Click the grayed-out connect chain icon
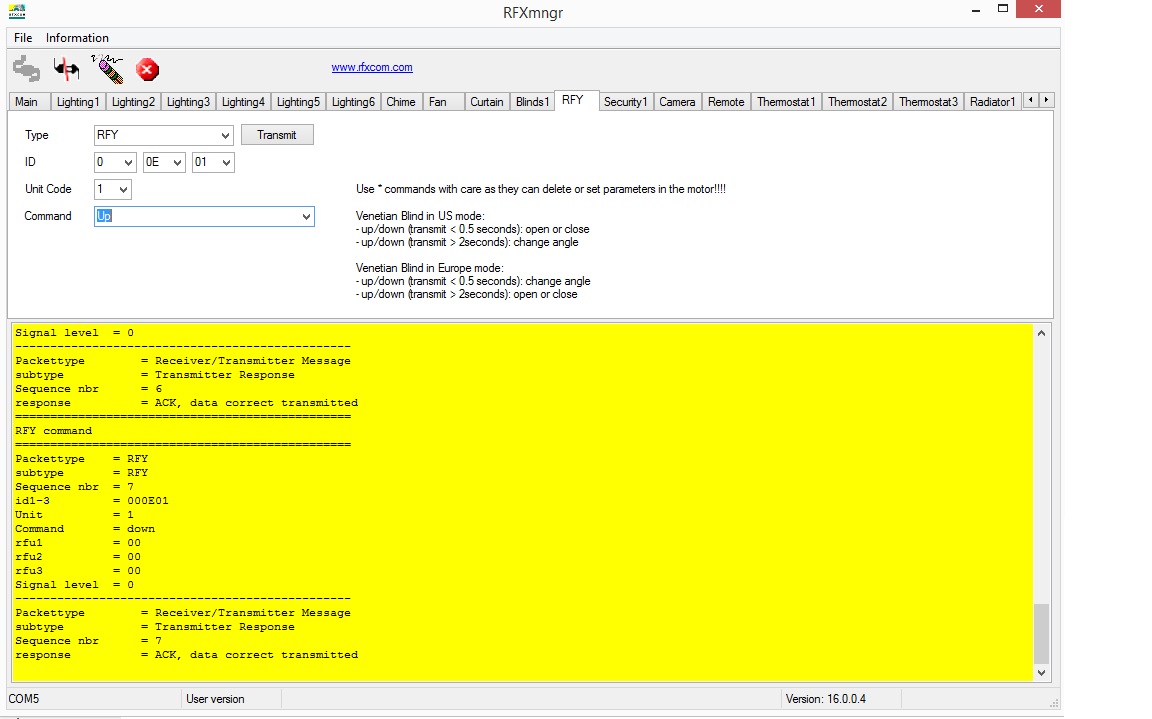1152x719 pixels. (x=26, y=69)
